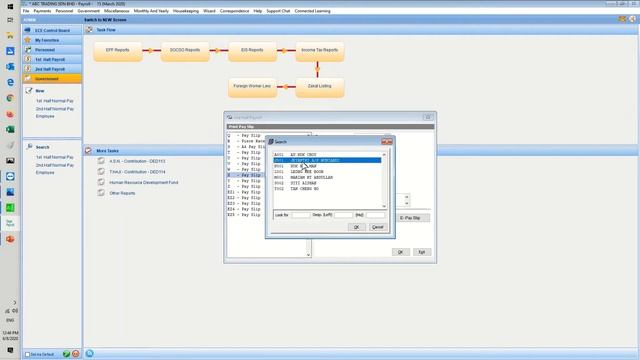Image resolution: width=640 pixels, height=360 pixels.
Task: Click the Look for input field
Action: click(x=301, y=215)
